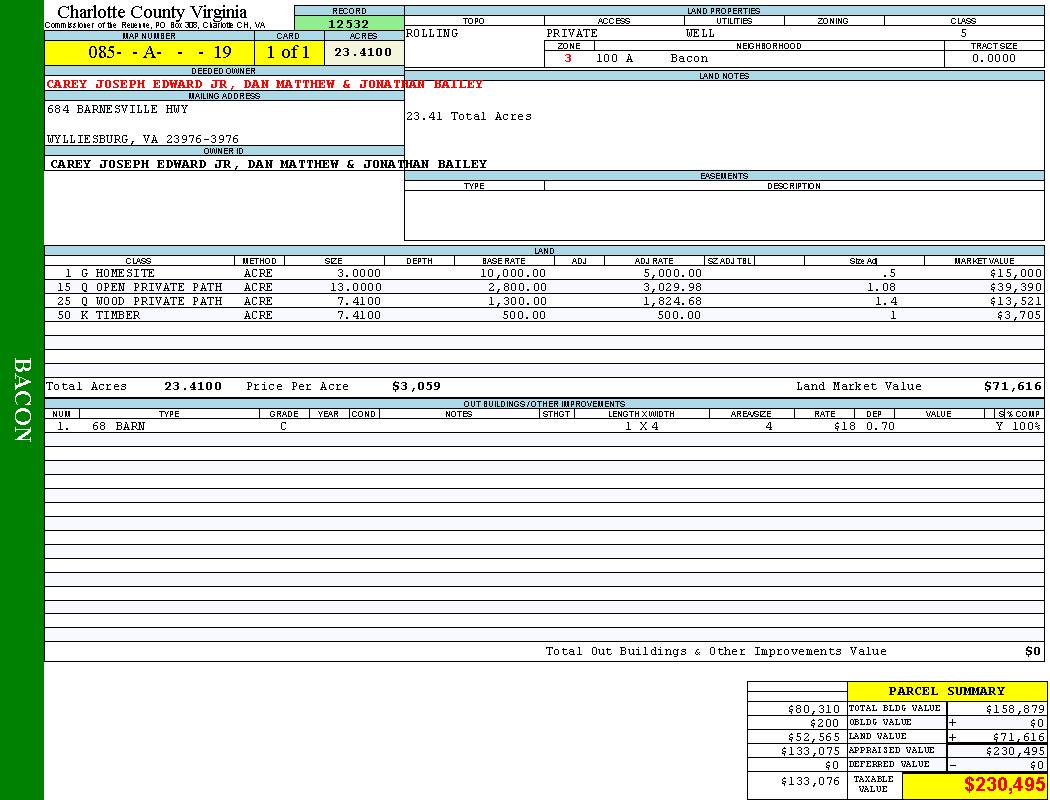
Task: Click the TOTAL BLDG VALUE $158,879 amount
Action: (x=1014, y=709)
